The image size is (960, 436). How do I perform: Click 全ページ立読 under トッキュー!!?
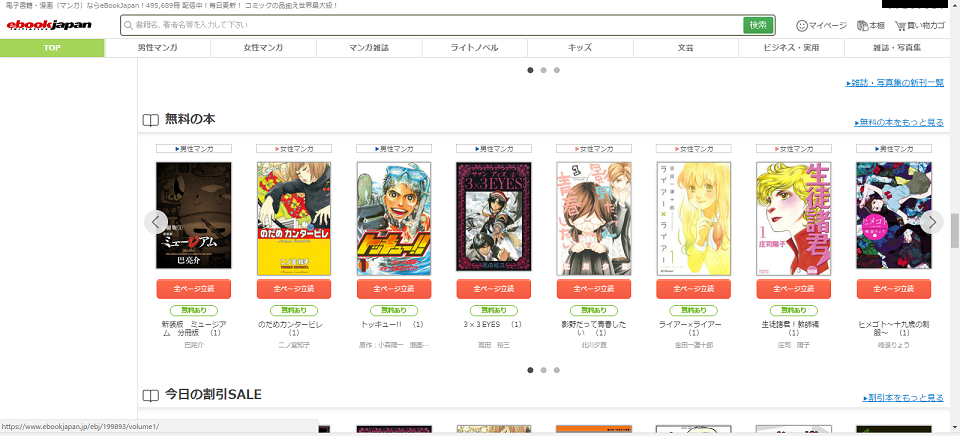point(394,289)
